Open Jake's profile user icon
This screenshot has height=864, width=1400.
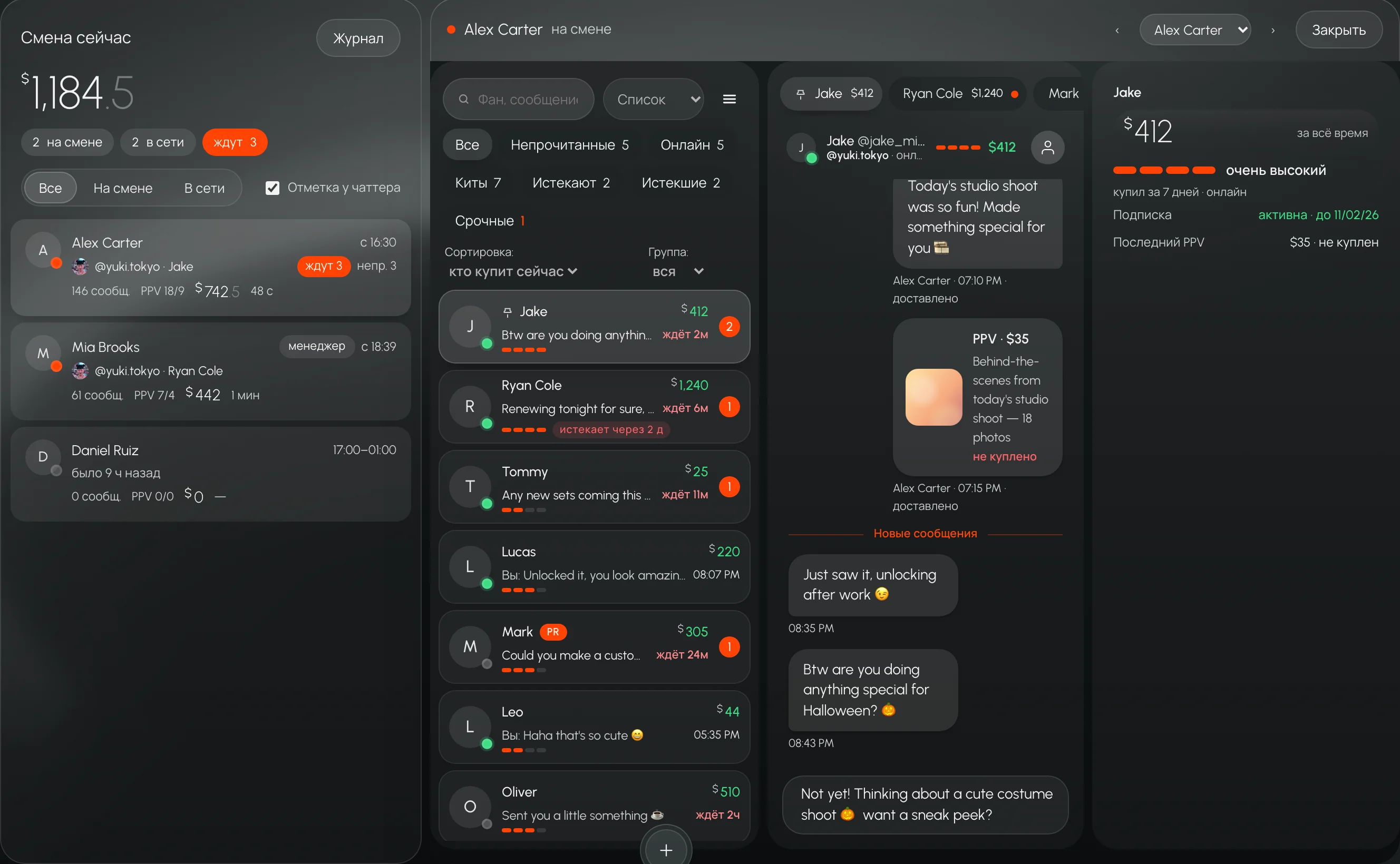(x=1047, y=148)
